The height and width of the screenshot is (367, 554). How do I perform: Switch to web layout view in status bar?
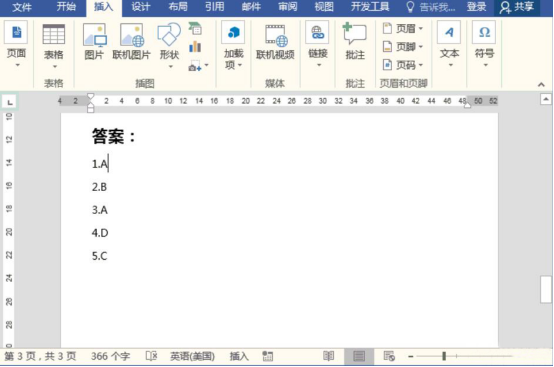coord(389,356)
